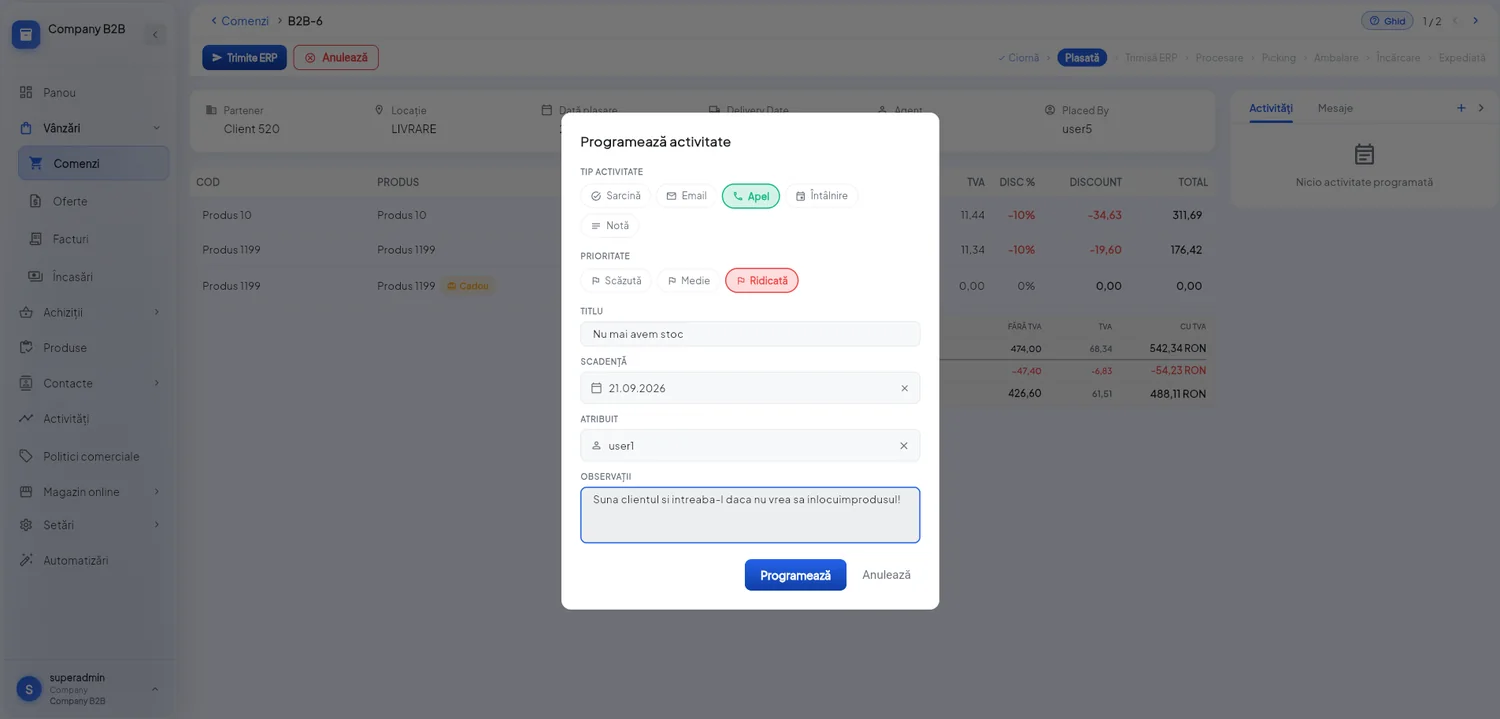Collapse the sidebar with chevron icon
The width and height of the screenshot is (1500, 719).
(155, 35)
